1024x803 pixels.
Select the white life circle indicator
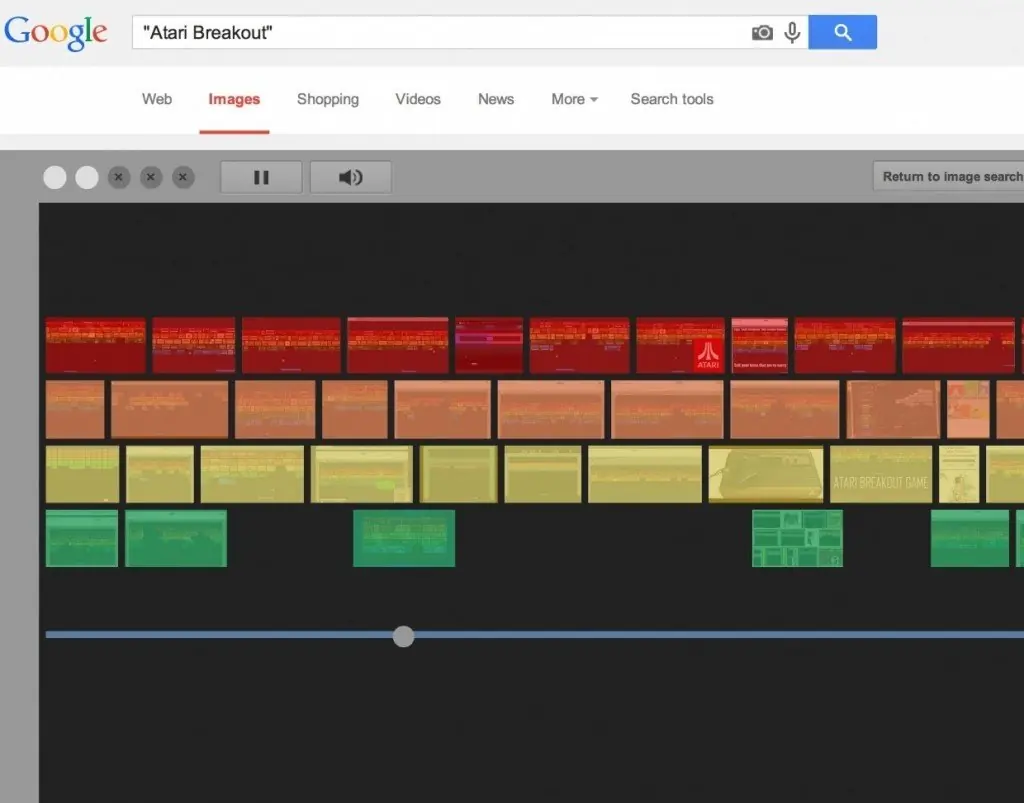(x=55, y=177)
